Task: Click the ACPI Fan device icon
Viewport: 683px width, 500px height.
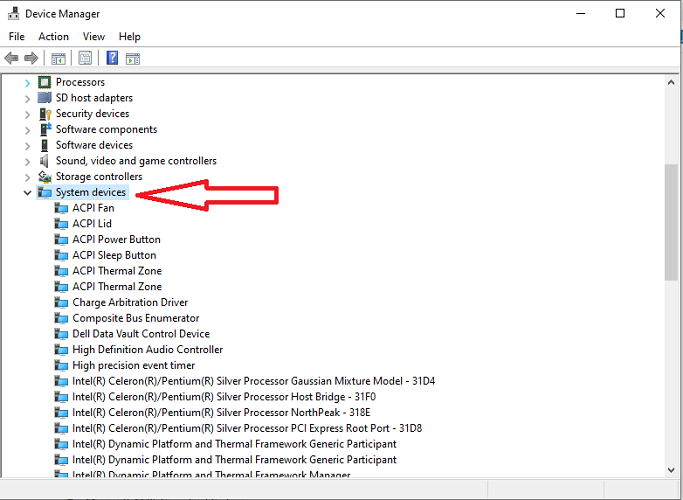Action: tap(61, 208)
